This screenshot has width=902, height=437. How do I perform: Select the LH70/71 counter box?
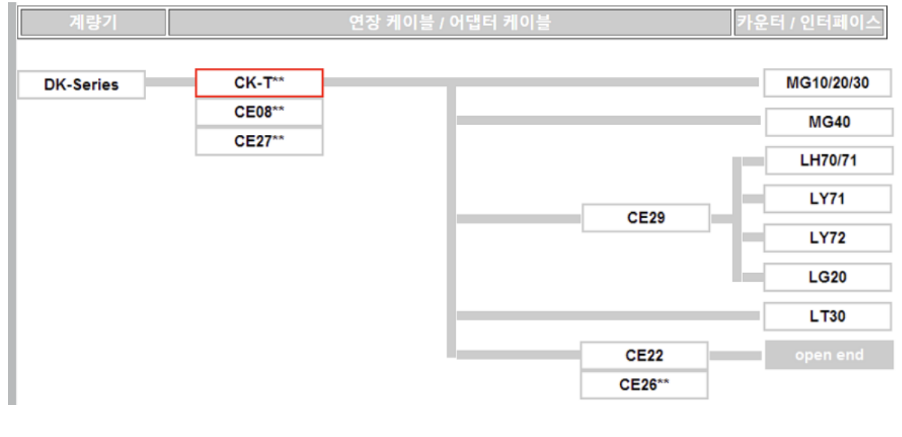(828, 160)
